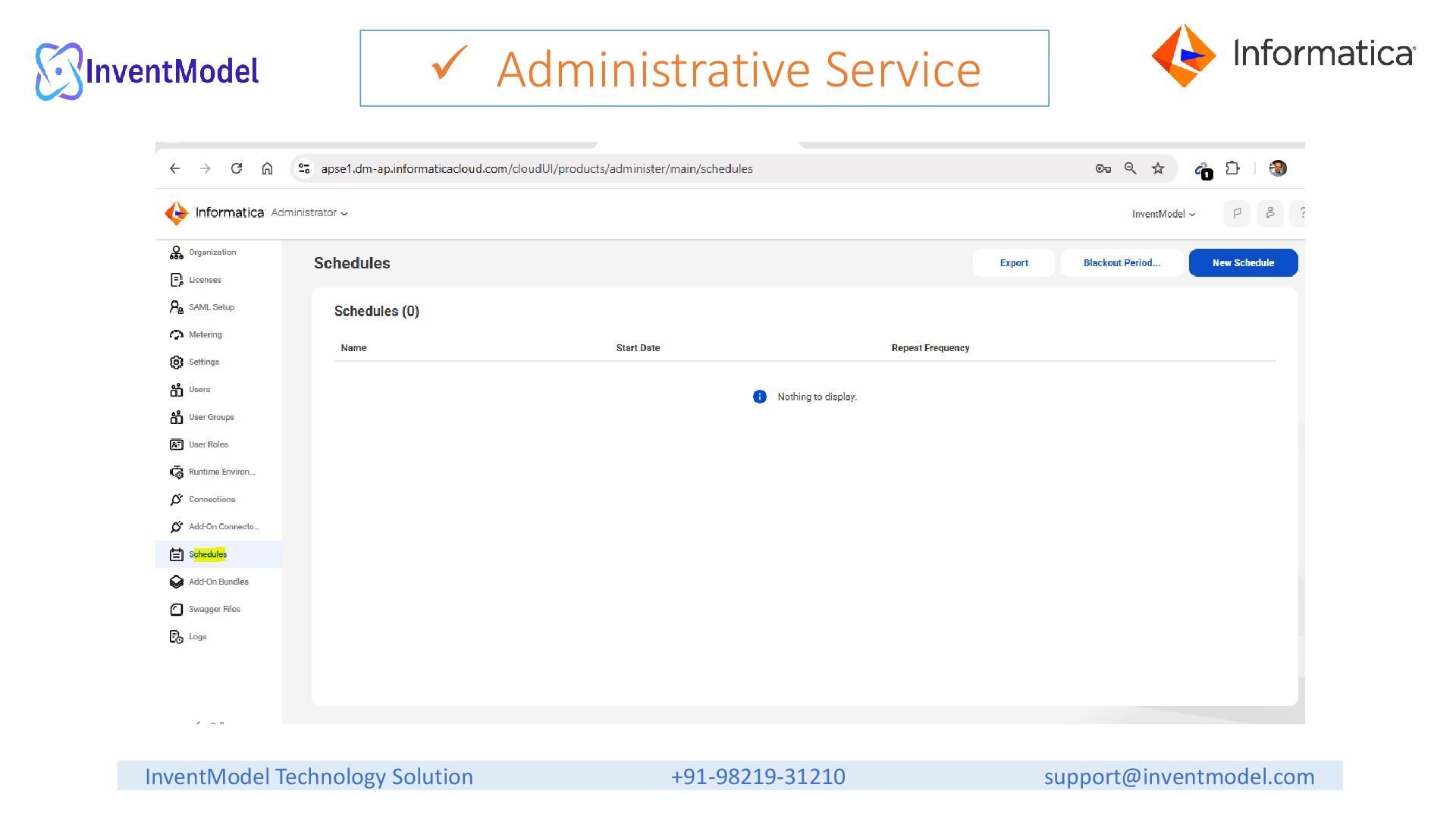The height and width of the screenshot is (819, 1456).
Task: Open Settings in the sidebar
Action: click(204, 362)
